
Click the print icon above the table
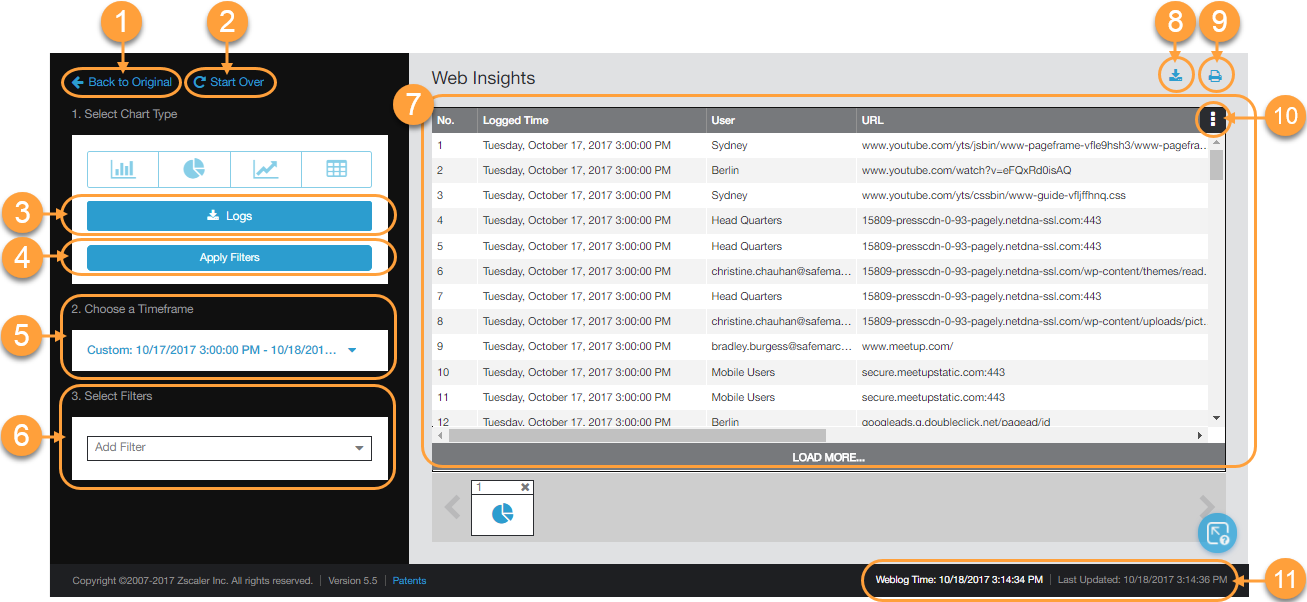pos(1215,75)
